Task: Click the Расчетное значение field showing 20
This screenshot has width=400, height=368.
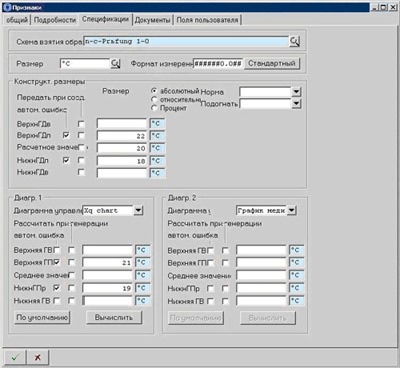Action: coord(122,148)
